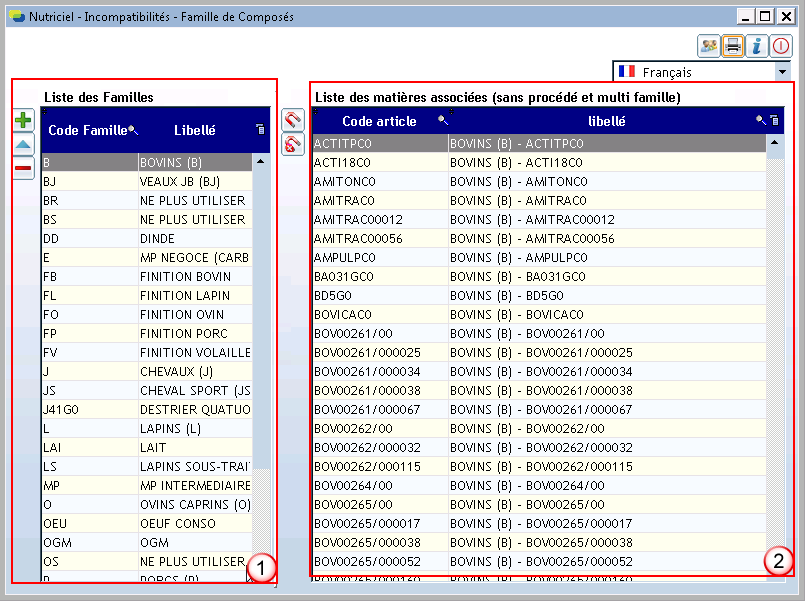
Task: Select family row CHEVAL SPORT
Action: pos(147,390)
